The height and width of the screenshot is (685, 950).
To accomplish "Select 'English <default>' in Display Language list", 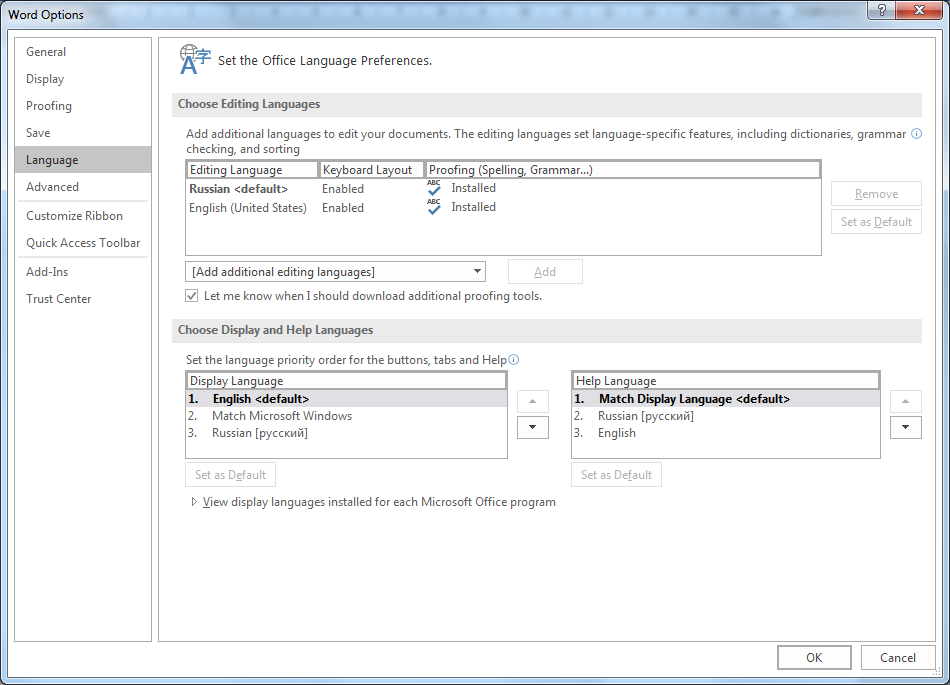I will pos(347,399).
